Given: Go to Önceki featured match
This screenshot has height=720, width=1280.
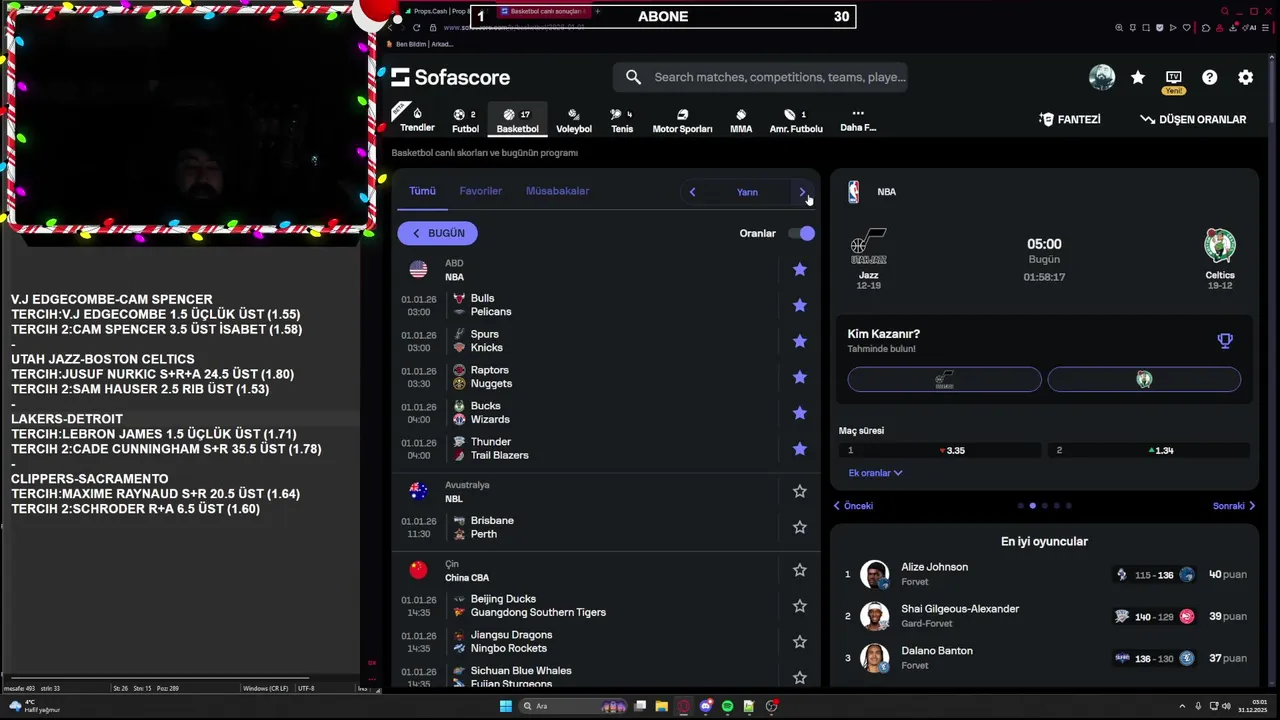Looking at the screenshot, I should click(853, 506).
